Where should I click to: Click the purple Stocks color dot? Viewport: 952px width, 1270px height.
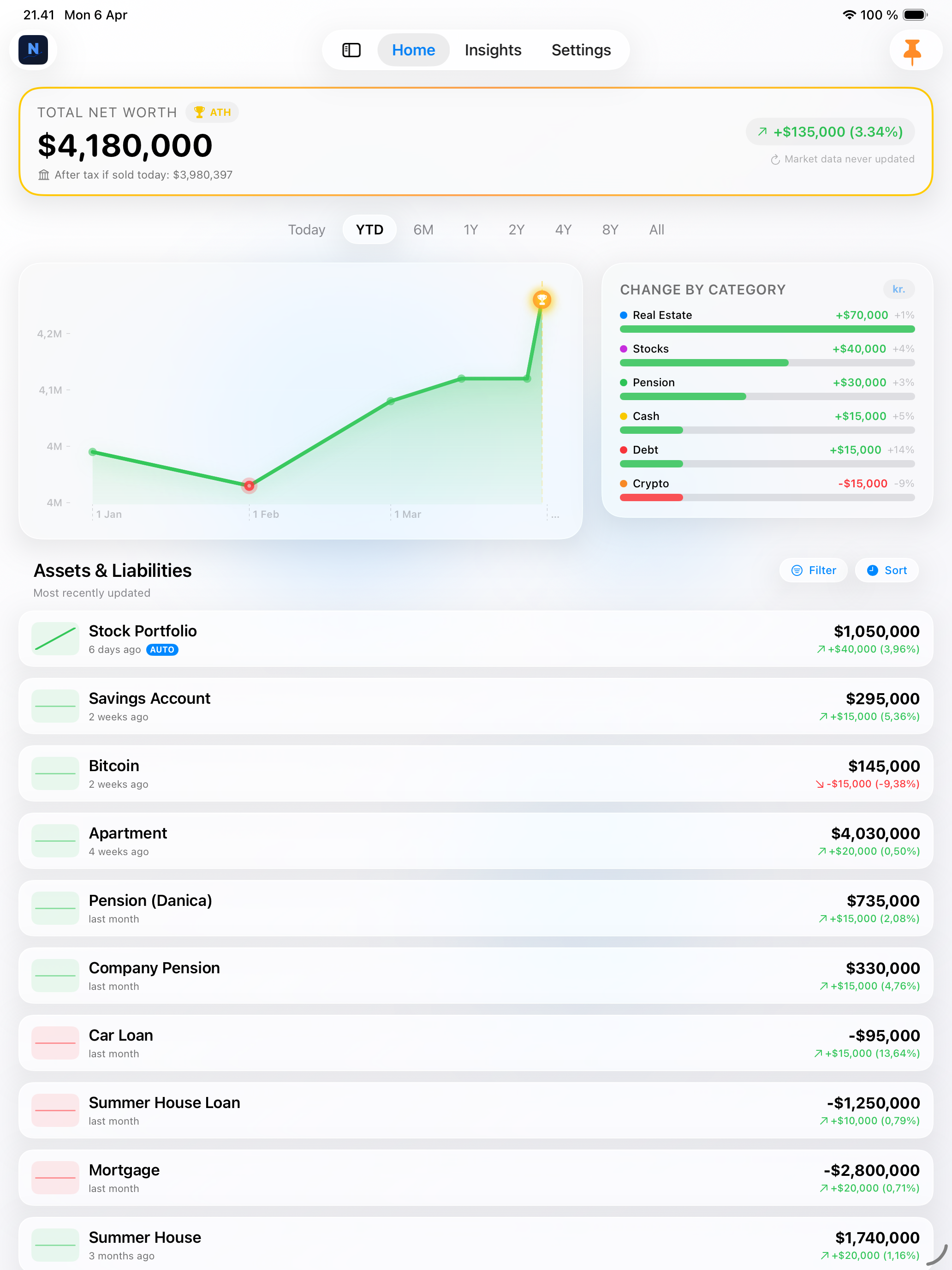pos(623,349)
